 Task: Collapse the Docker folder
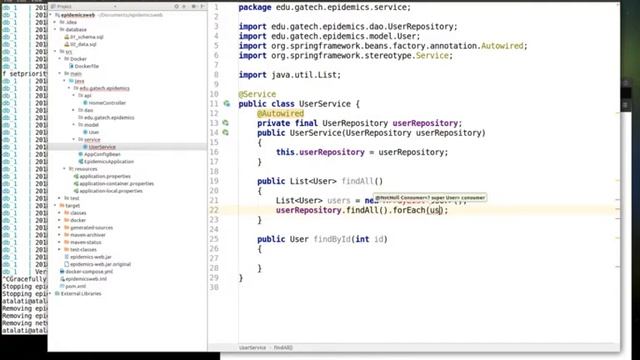click(x=60, y=59)
